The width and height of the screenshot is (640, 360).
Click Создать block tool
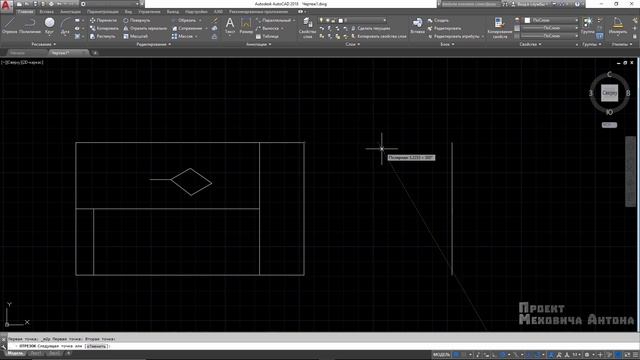coord(438,20)
